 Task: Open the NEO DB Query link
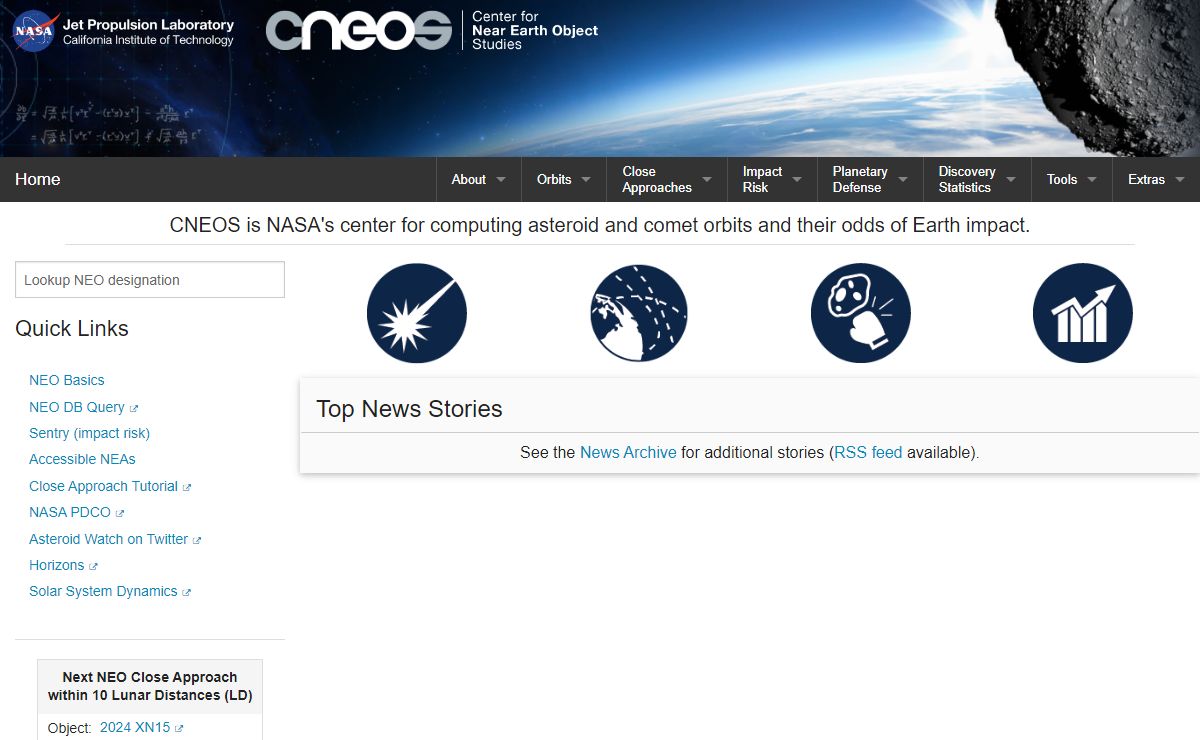tap(77, 407)
